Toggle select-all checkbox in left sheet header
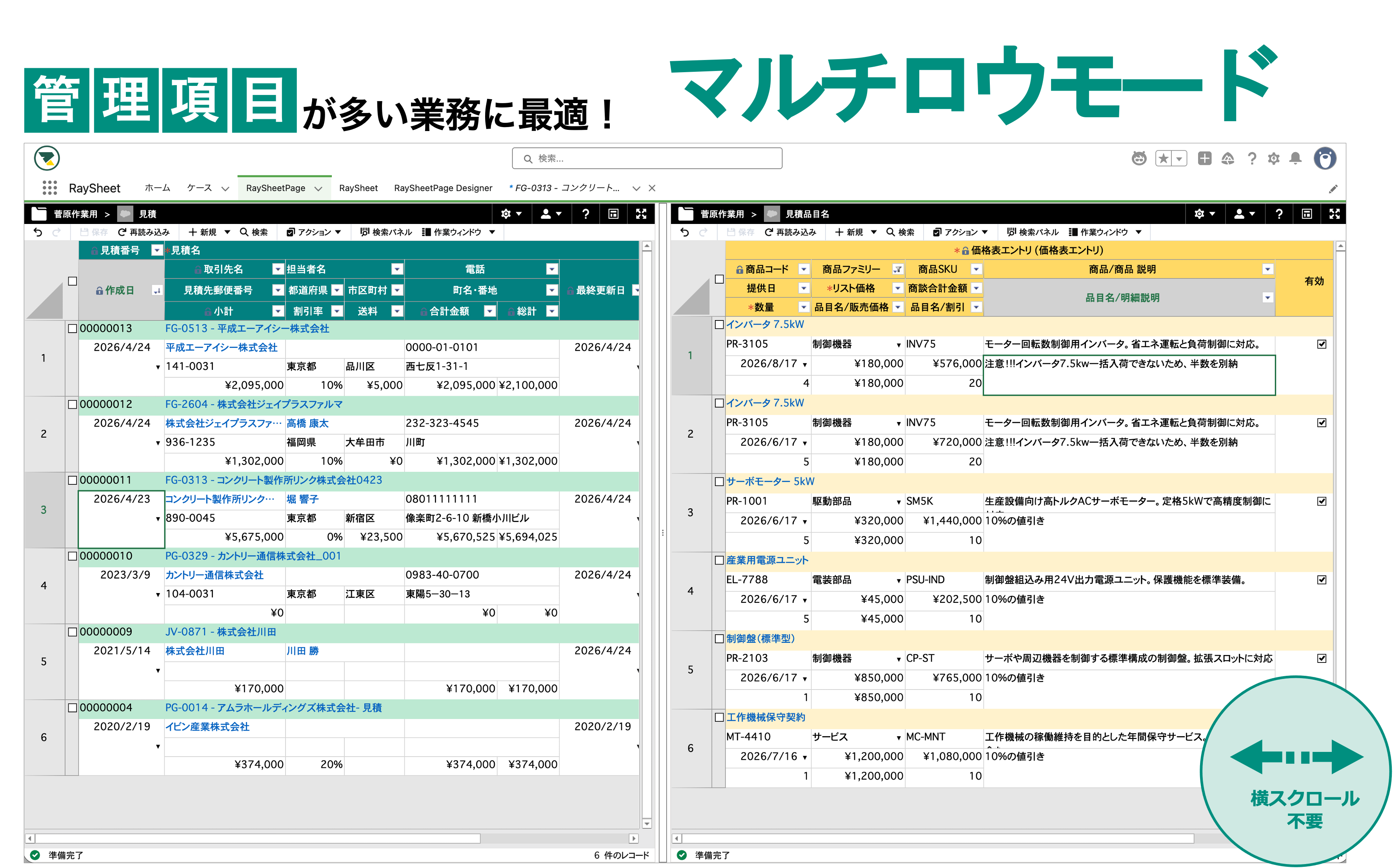Screen dimensions: 1393x868 tap(72, 281)
